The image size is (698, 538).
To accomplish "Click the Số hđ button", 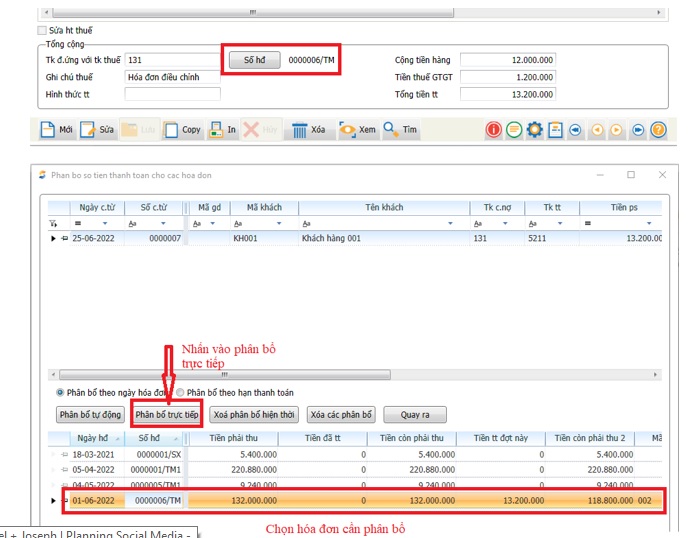I will point(254,60).
